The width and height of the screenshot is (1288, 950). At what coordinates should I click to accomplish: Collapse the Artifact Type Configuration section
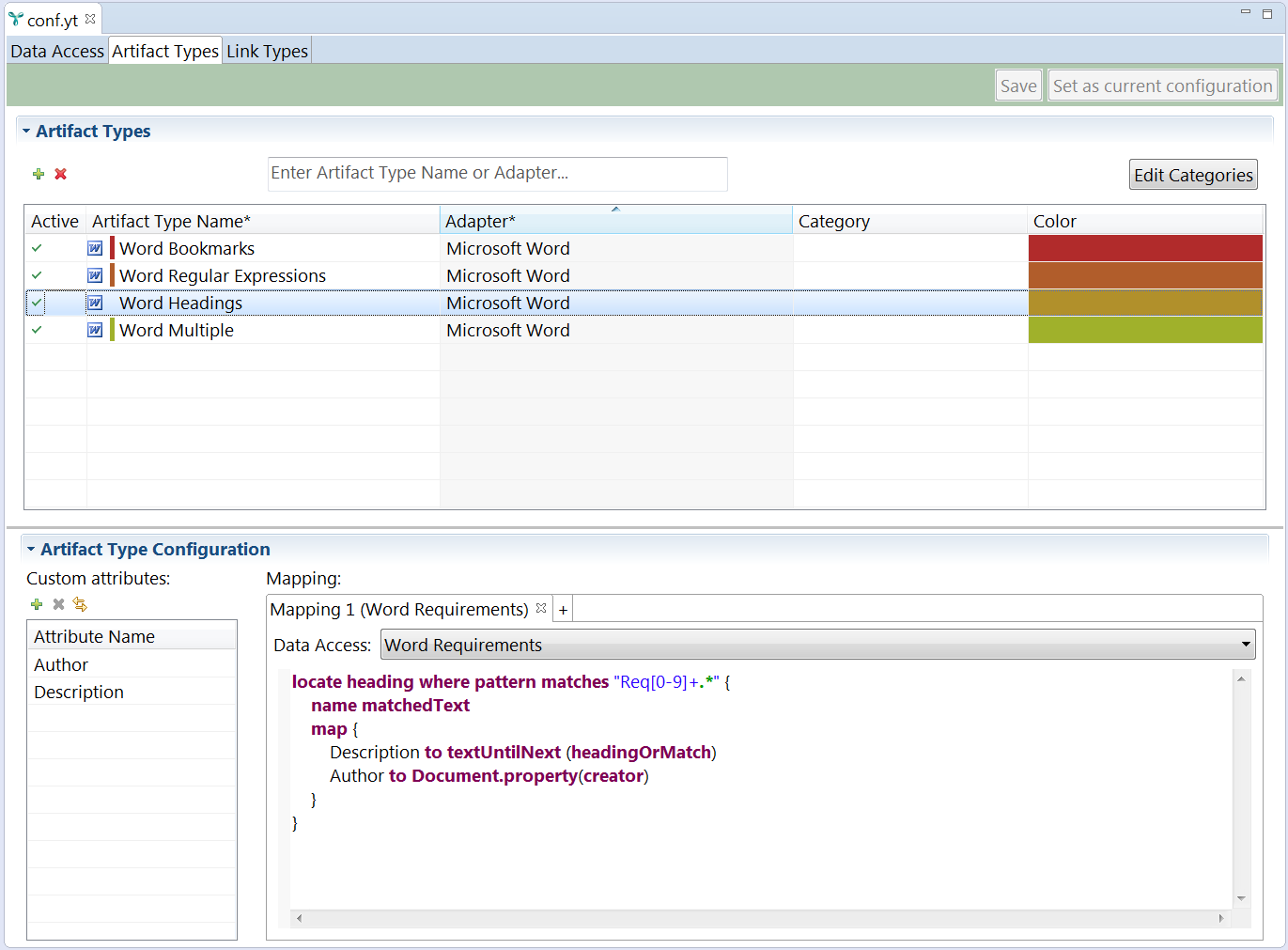click(x=31, y=550)
